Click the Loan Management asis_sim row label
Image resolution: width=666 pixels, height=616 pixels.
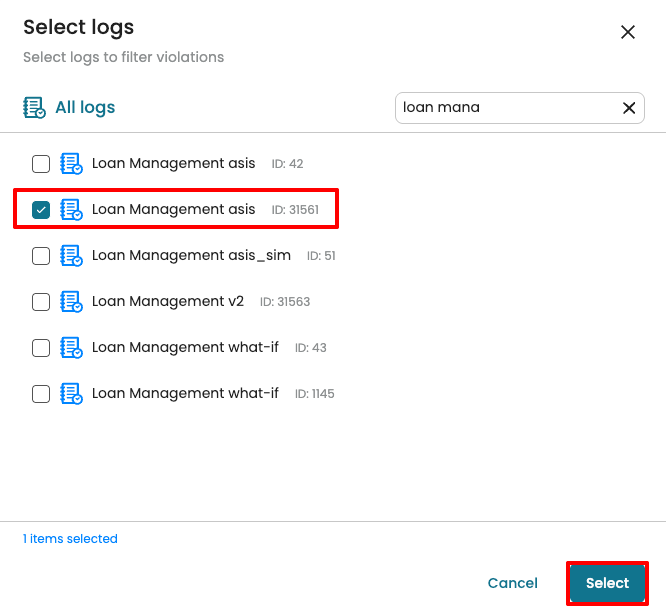[x=191, y=256]
